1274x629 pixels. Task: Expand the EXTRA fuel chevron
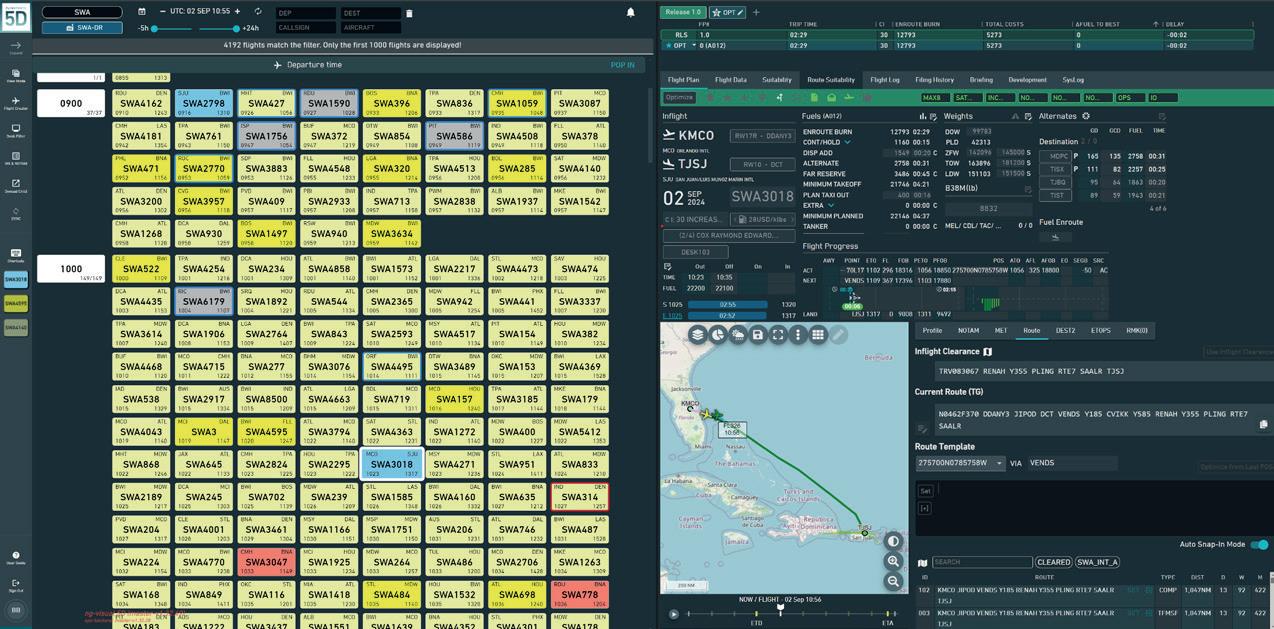click(831, 205)
